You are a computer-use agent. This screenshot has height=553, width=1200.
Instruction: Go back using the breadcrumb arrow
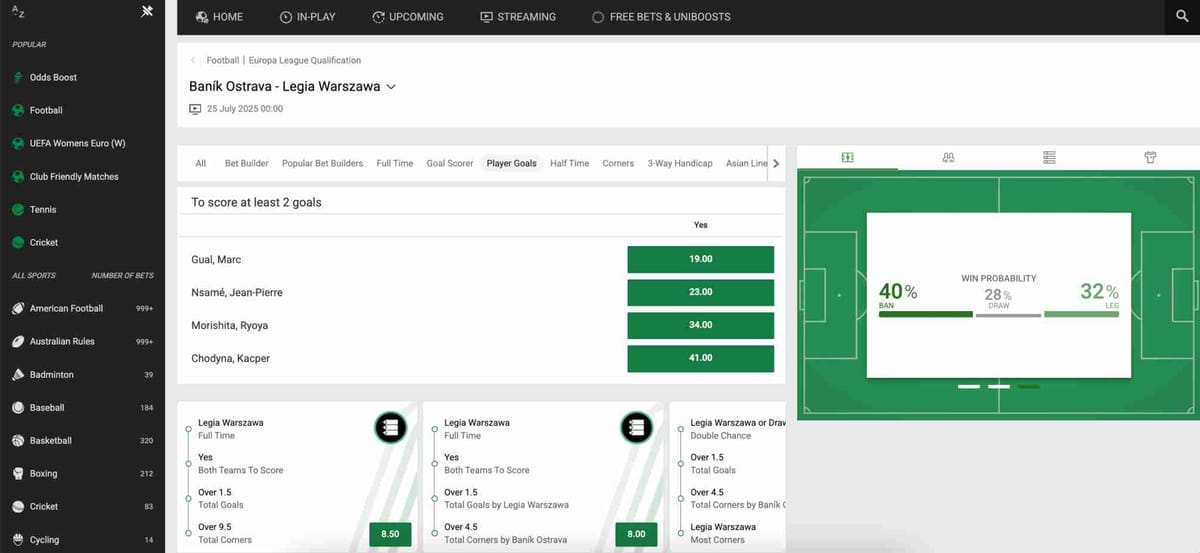[193, 60]
